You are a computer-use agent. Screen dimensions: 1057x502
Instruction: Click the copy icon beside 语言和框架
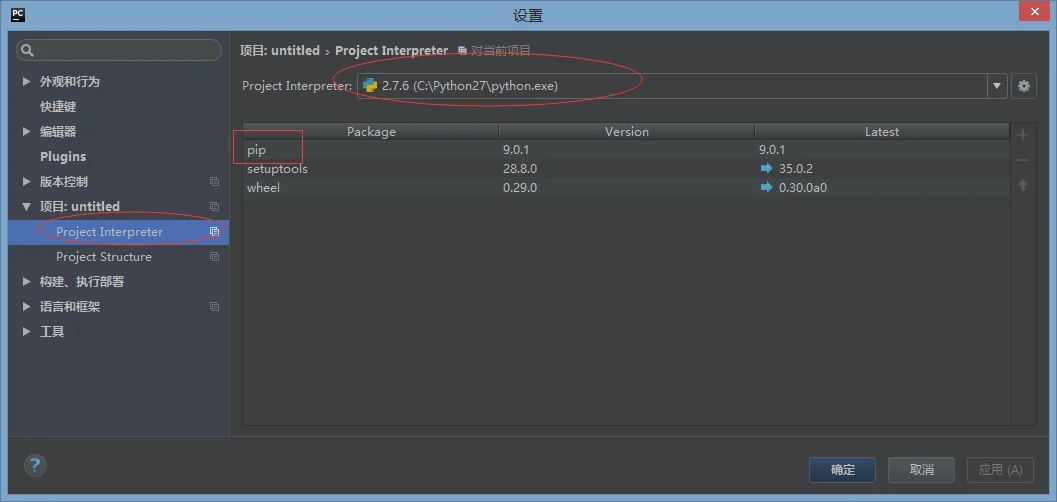(214, 307)
